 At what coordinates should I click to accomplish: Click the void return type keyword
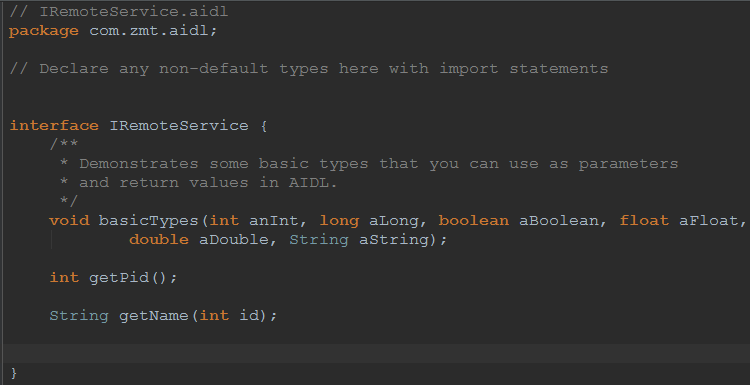pos(69,220)
